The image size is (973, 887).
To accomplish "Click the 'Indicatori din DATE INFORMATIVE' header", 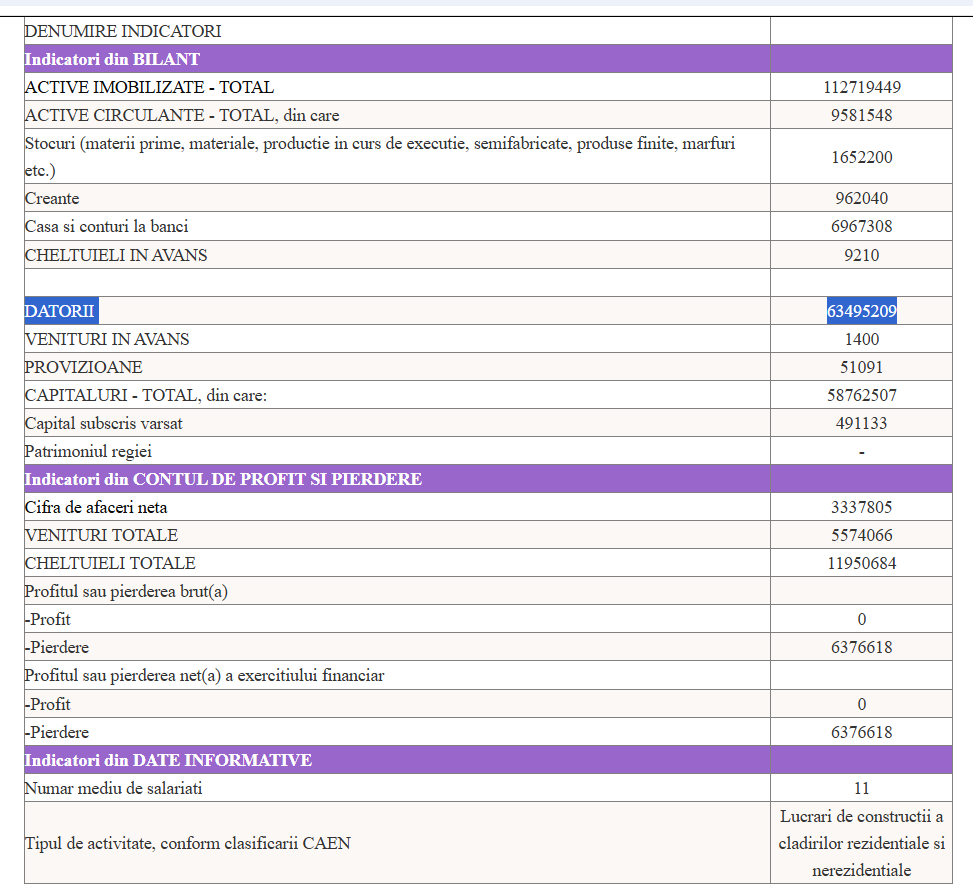I will tap(168, 760).
